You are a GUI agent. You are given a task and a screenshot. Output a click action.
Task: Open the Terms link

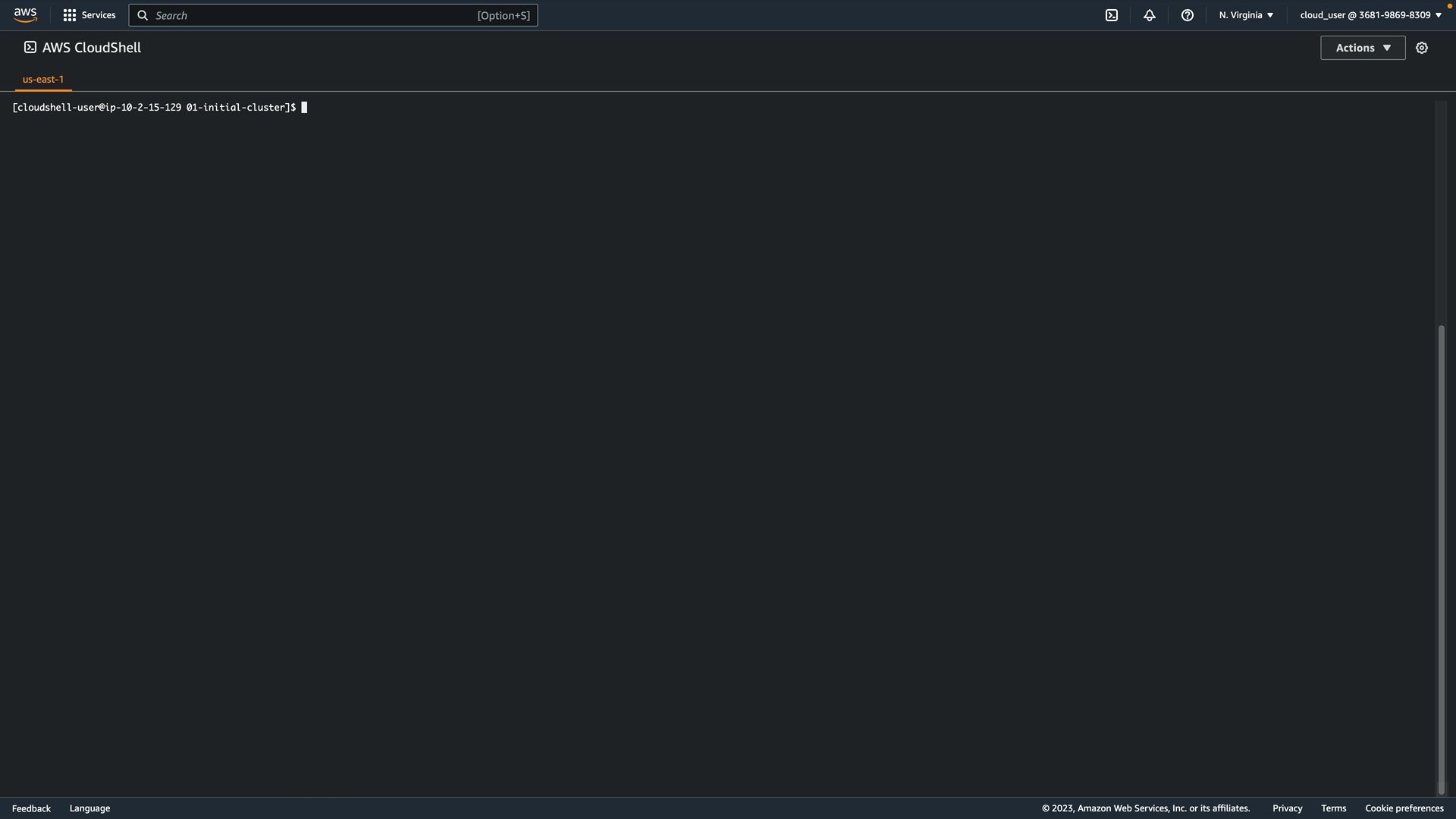click(1333, 808)
